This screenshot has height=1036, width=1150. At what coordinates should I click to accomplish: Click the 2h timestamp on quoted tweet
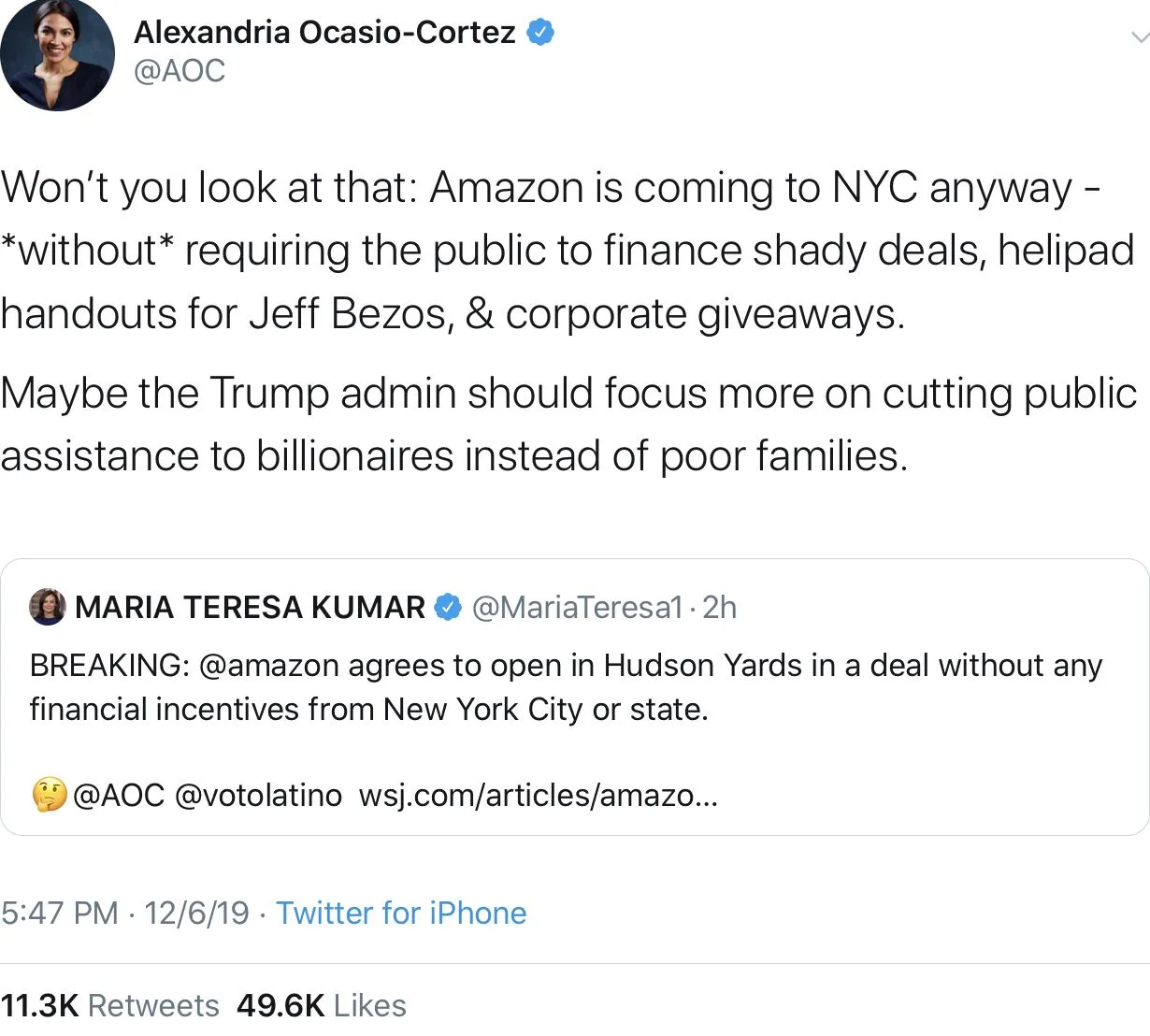pyautogui.click(x=720, y=608)
